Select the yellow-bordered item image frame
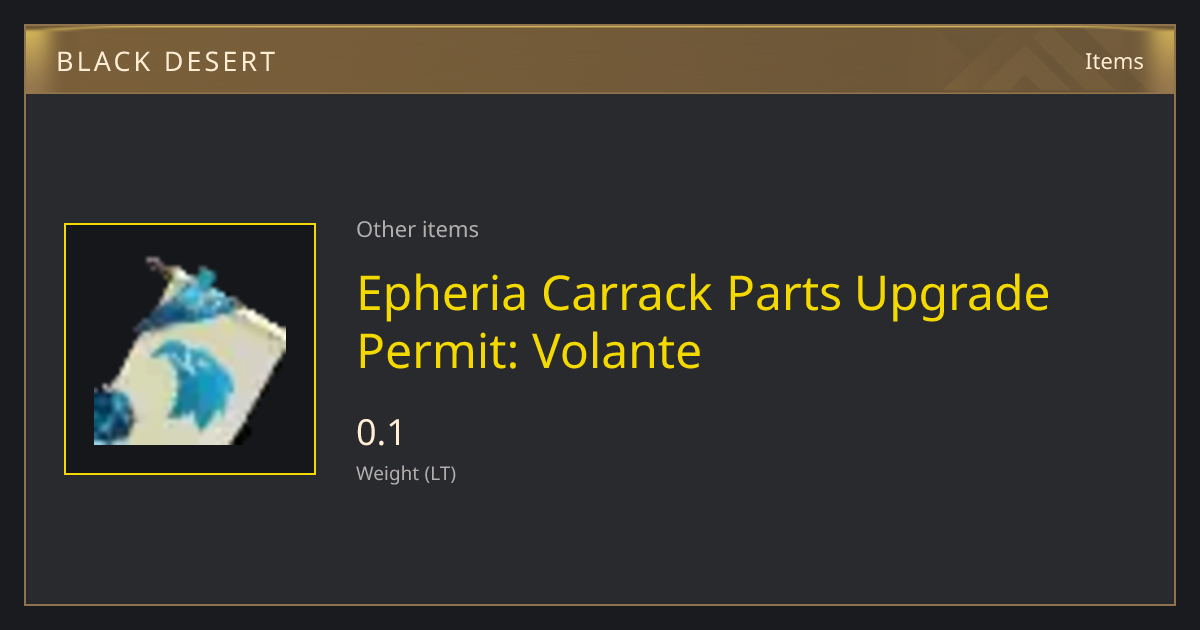Image resolution: width=1200 pixels, height=630 pixels. tap(190, 349)
